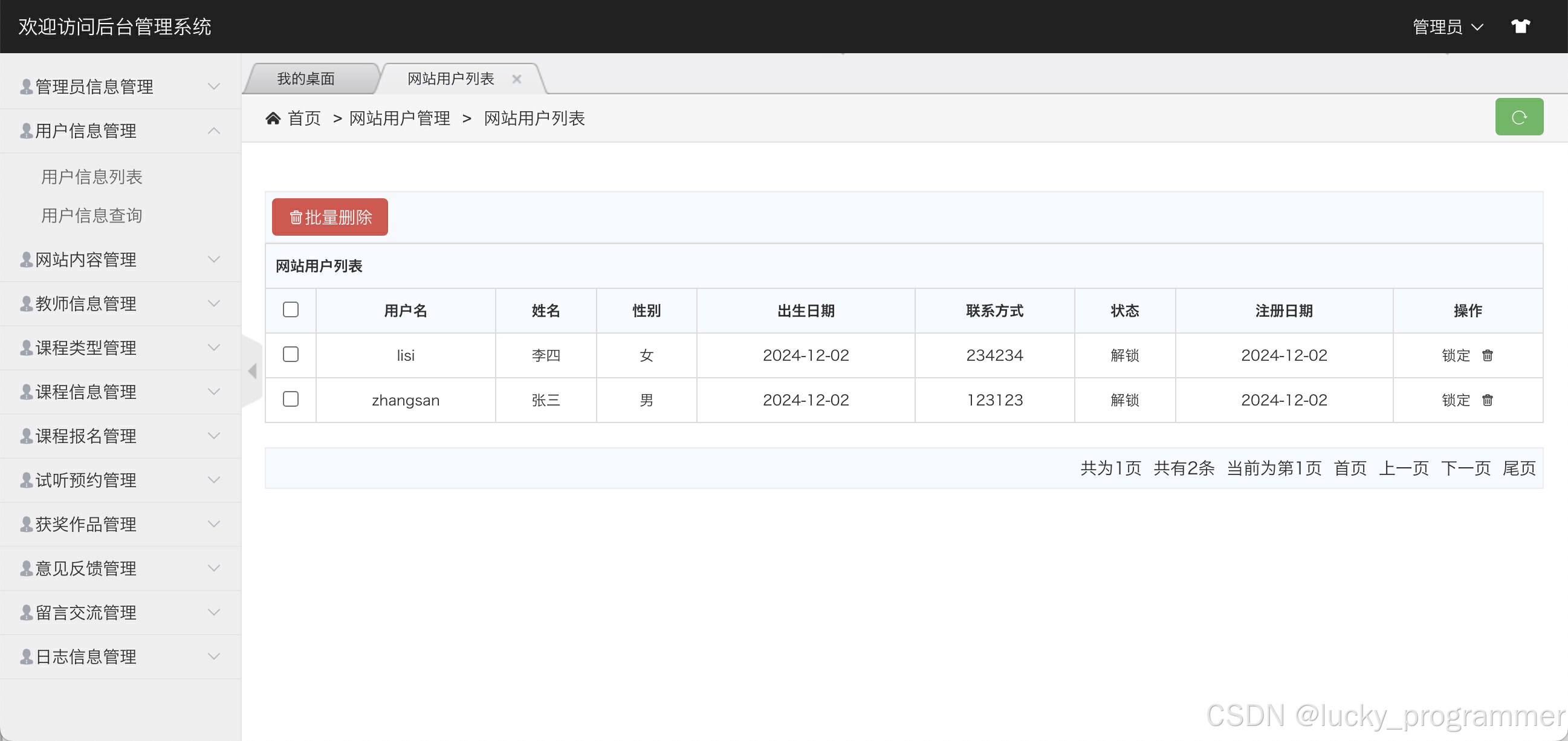Image resolution: width=1568 pixels, height=741 pixels.
Task: Check the checkbox for user lisi
Action: [290, 354]
